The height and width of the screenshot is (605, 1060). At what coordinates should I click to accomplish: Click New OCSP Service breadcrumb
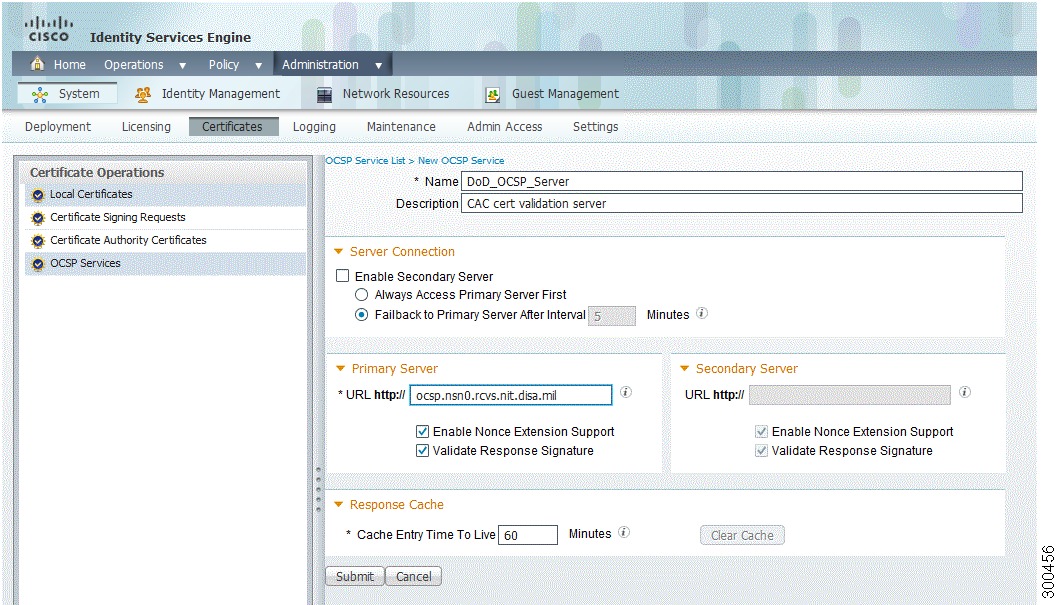tap(461, 160)
